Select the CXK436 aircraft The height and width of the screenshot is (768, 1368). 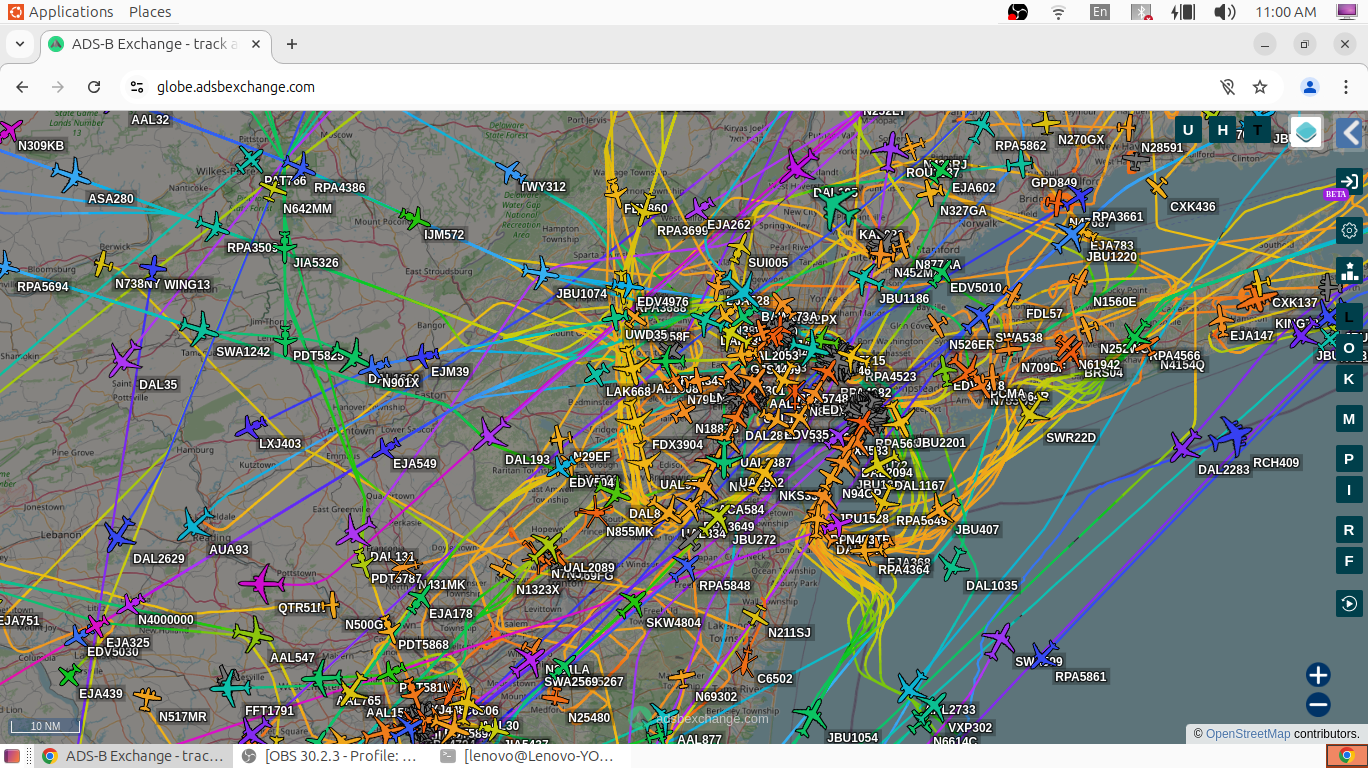[1157, 187]
